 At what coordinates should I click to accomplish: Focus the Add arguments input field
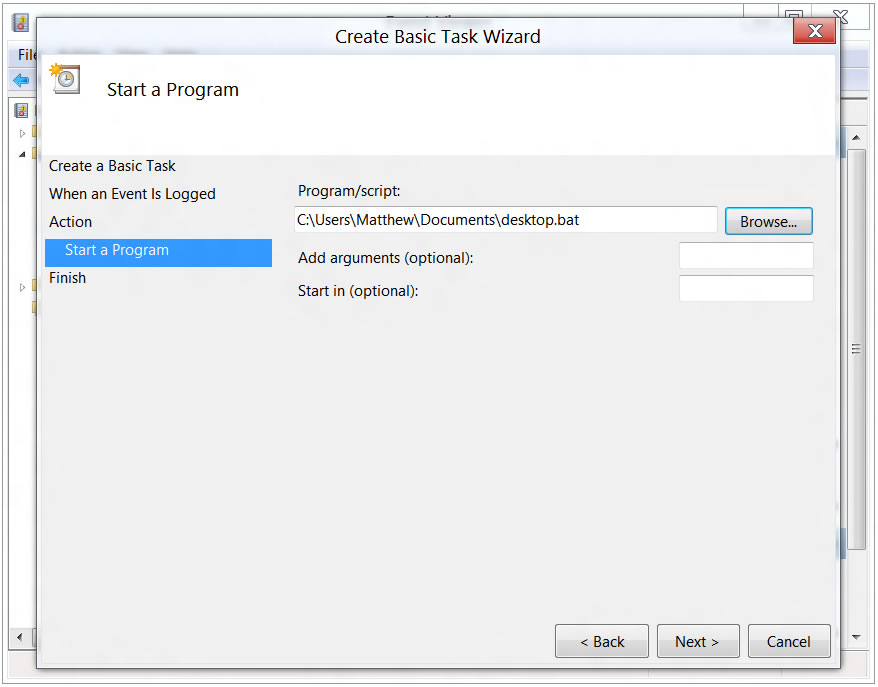click(x=746, y=256)
